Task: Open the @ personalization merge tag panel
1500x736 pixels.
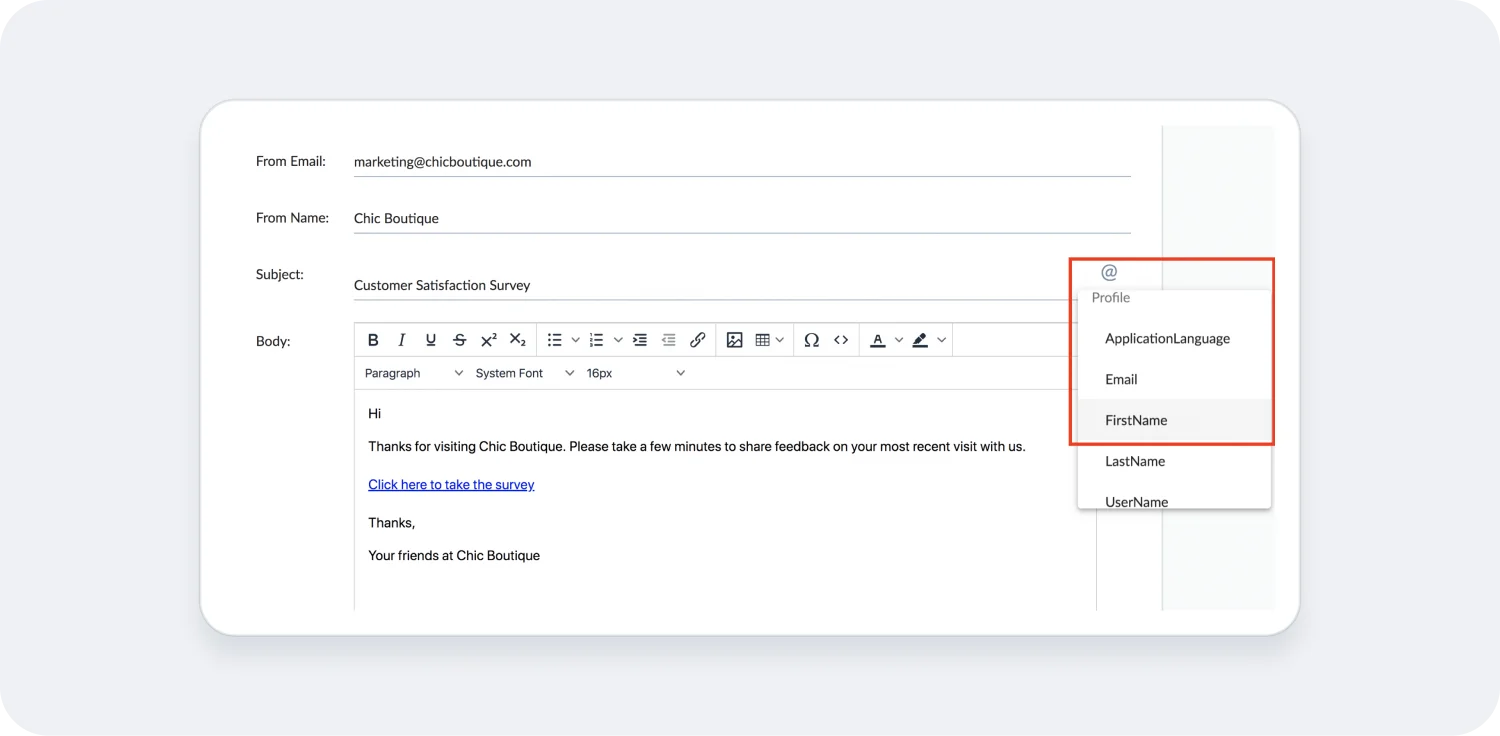Action: 1106,271
